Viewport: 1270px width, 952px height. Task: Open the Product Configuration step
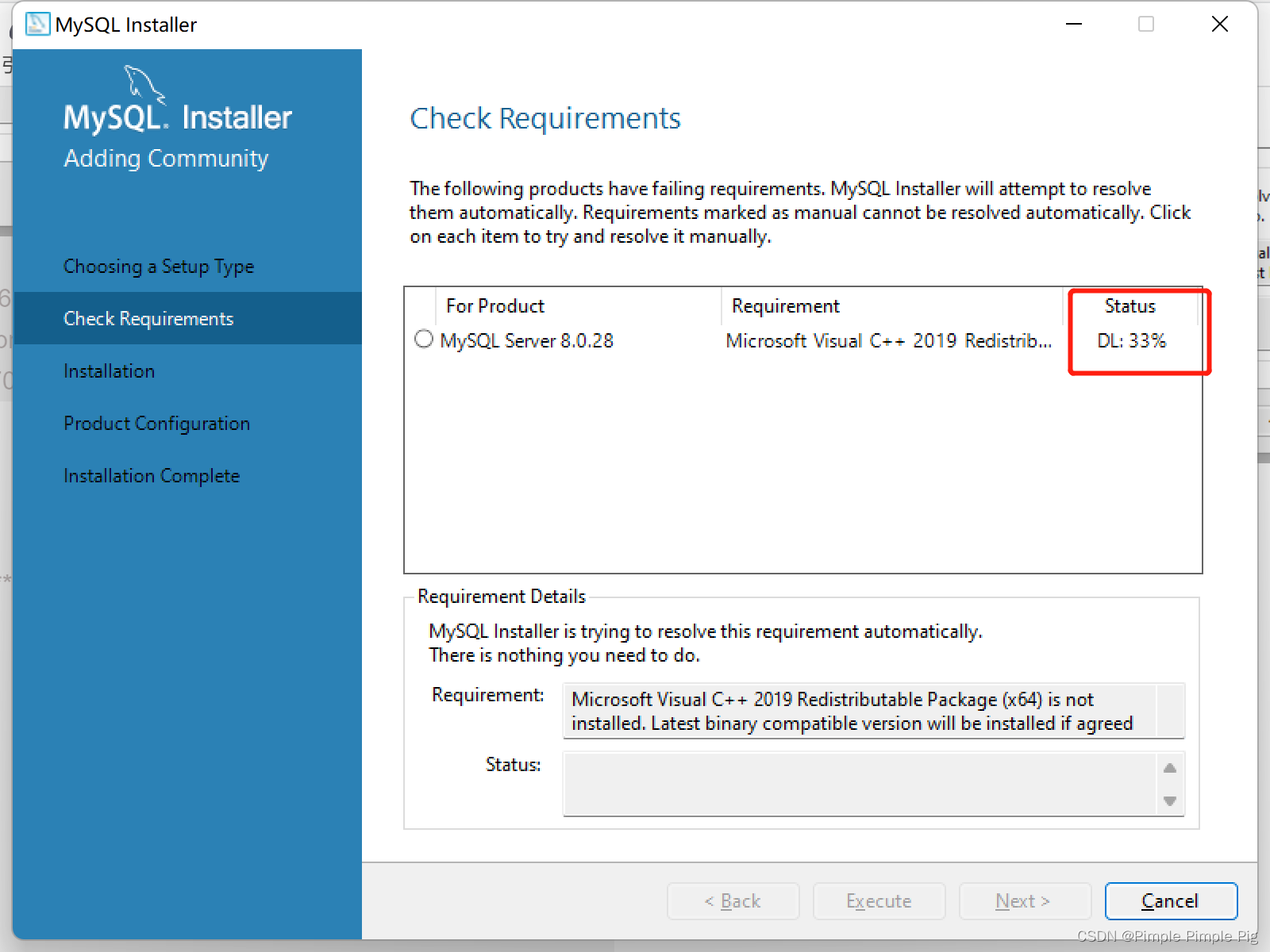[x=156, y=424]
